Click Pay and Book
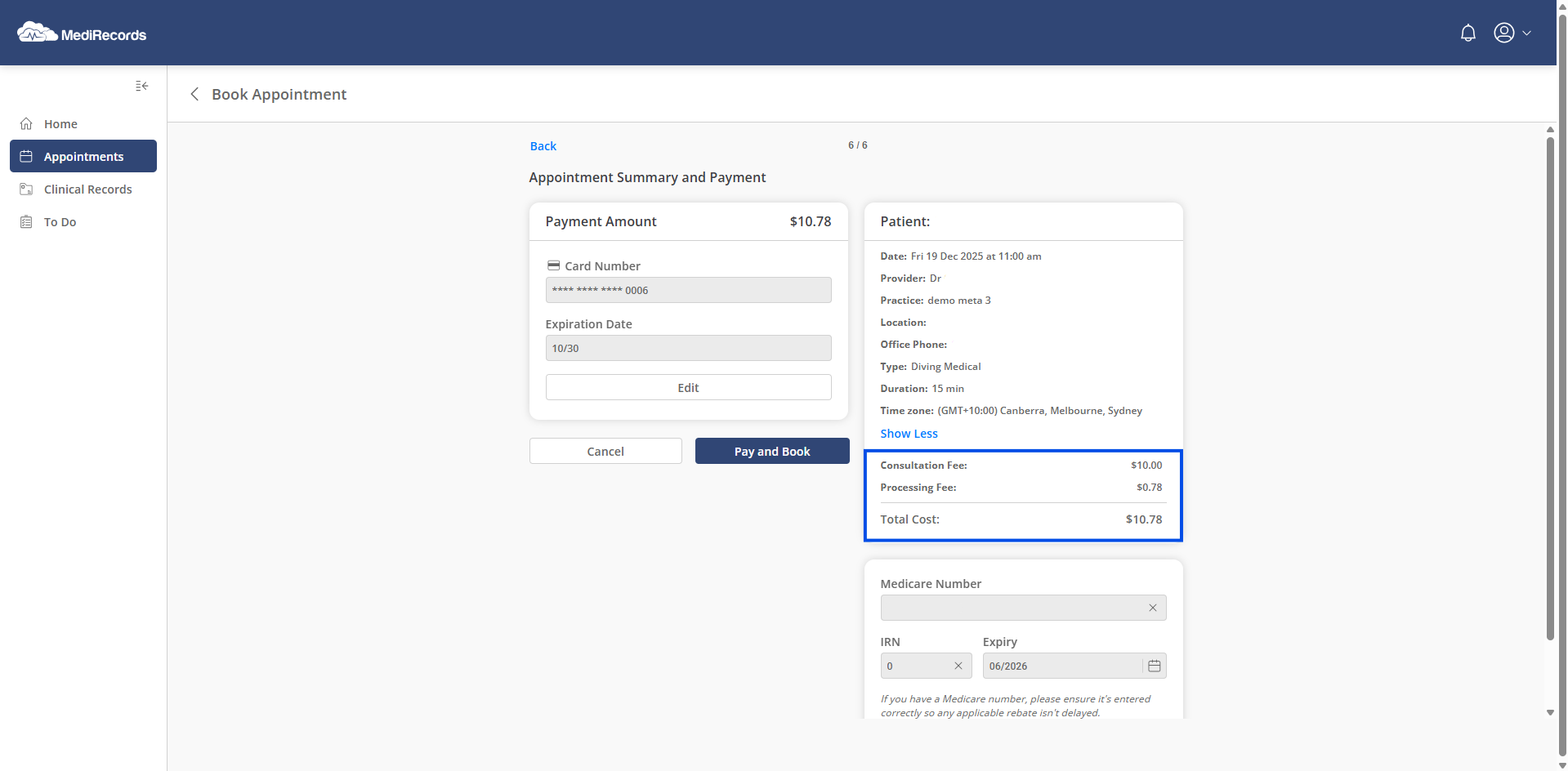The image size is (1568, 771). [772, 451]
